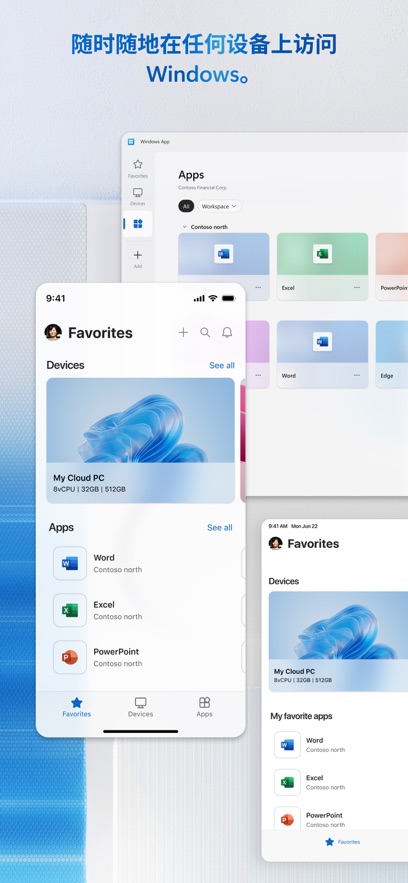Click the Windows App logo in the title bar

(131, 142)
